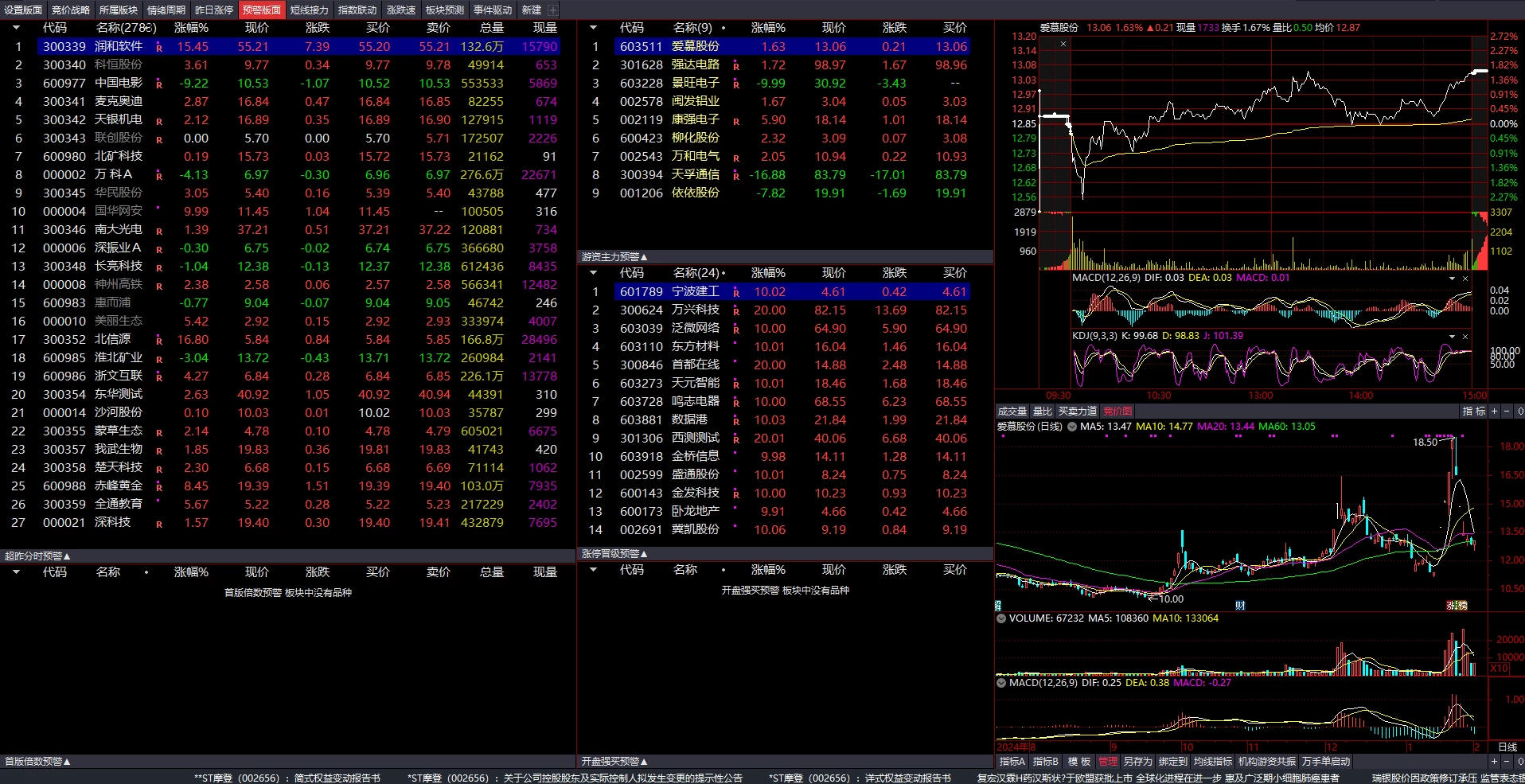
Task: Open the MACD indicator dropdown in intraday chart
Action: click(x=1452, y=279)
